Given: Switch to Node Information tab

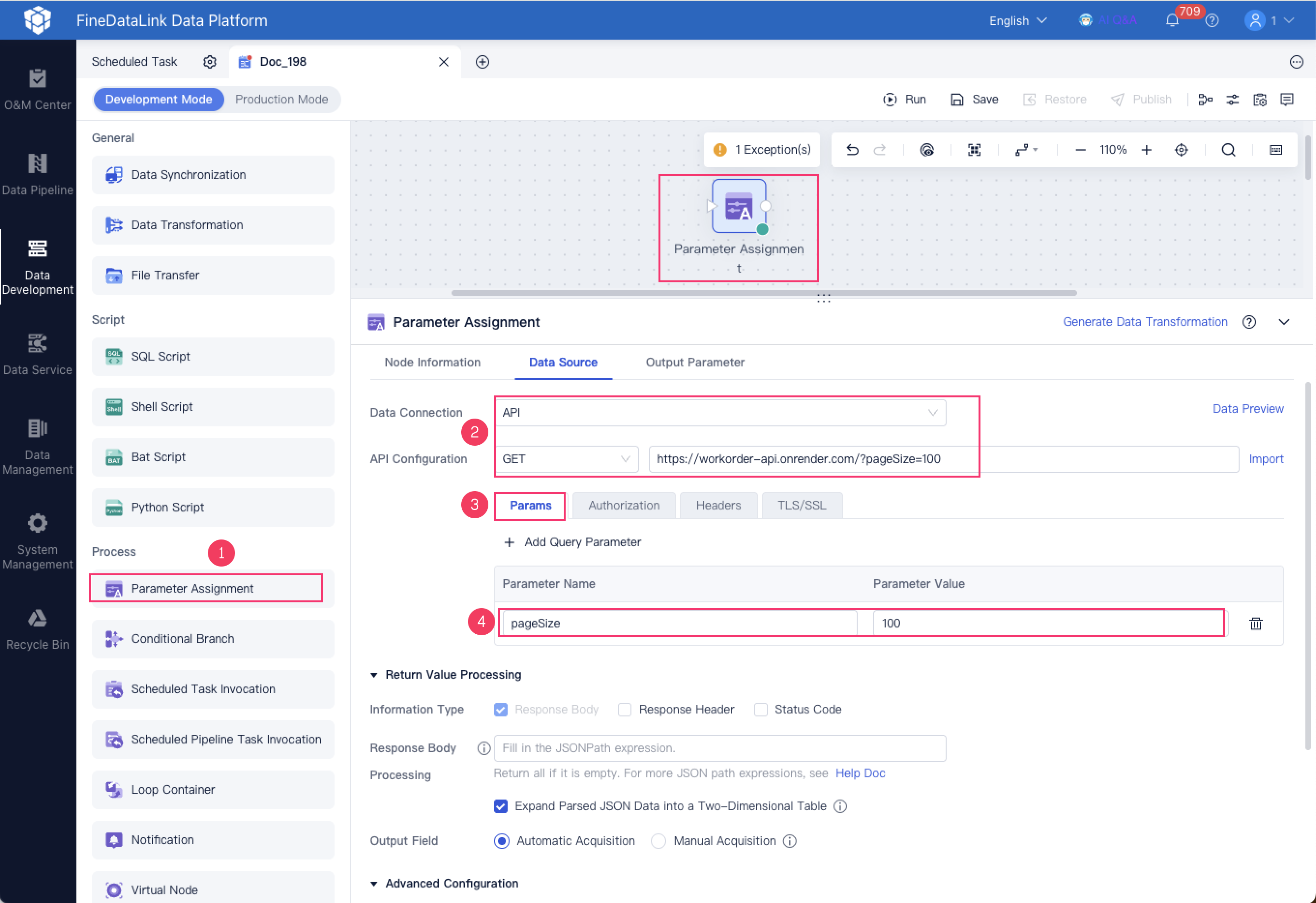Looking at the screenshot, I should (x=432, y=362).
